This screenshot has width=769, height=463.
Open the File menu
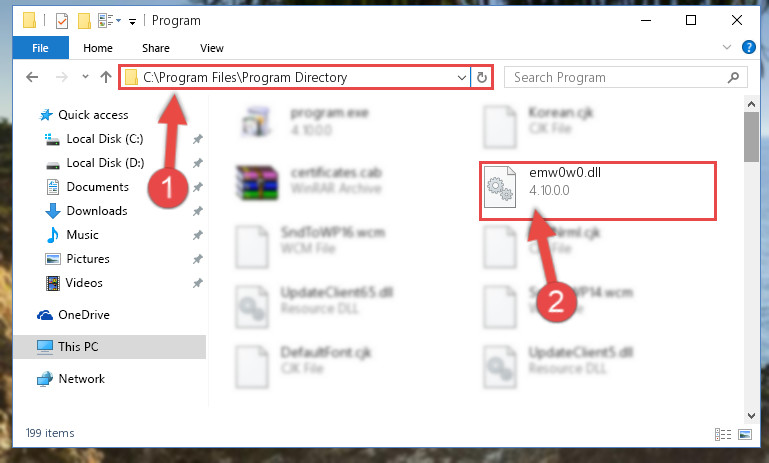click(40, 48)
